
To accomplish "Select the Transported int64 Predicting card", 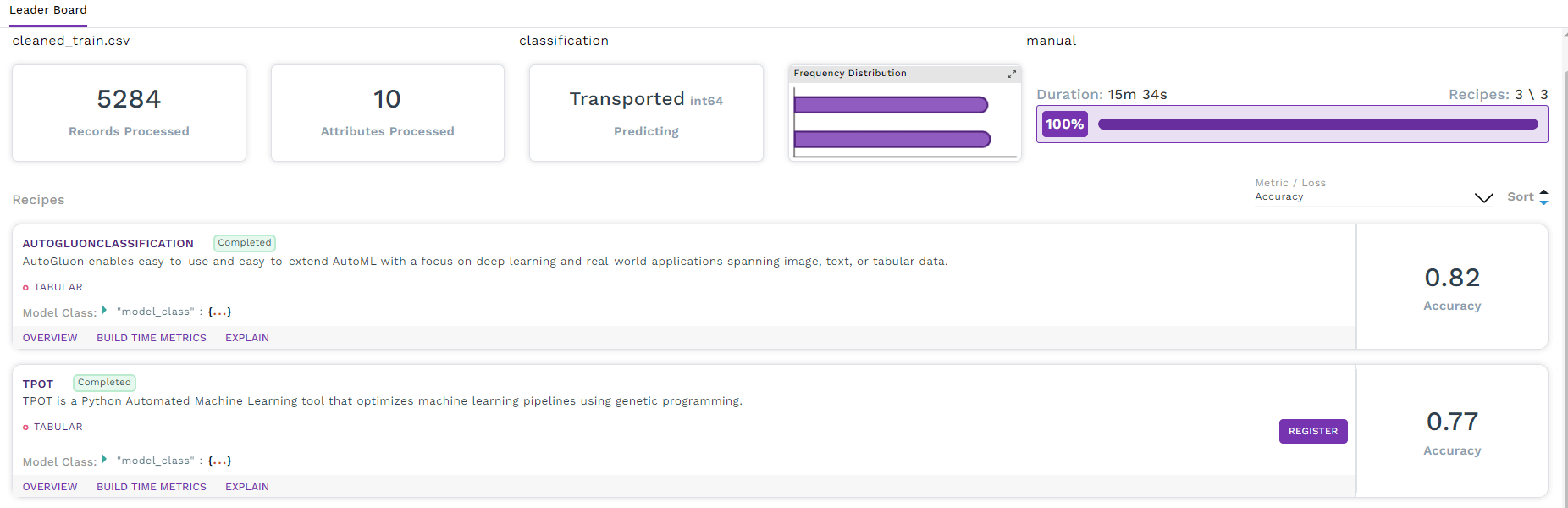I will pos(646,113).
